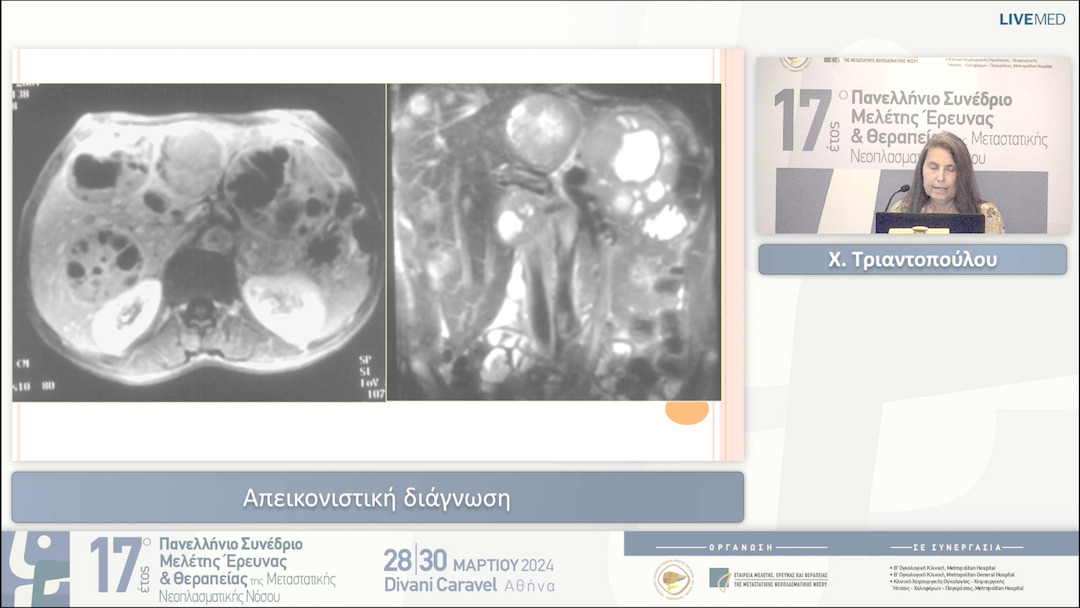Viewport: 1080px width, 608px height.
Task: Click the Divani Caravel Αθήνα venue text
Action: pyautogui.click(x=468, y=585)
